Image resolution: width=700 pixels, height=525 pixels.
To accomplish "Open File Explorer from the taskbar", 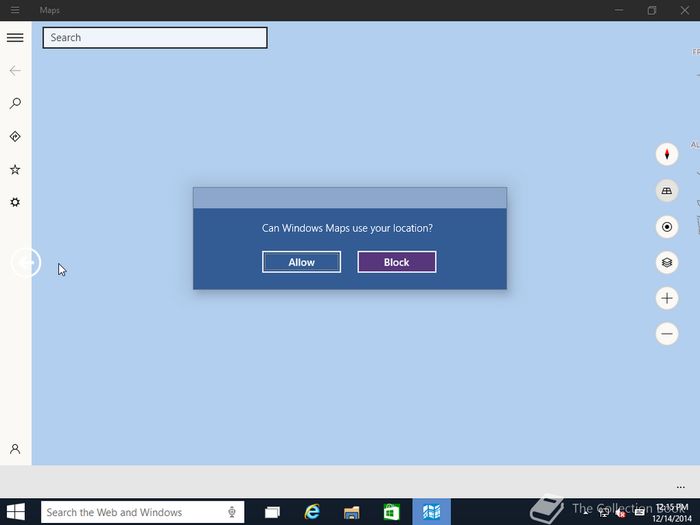I will tap(352, 512).
